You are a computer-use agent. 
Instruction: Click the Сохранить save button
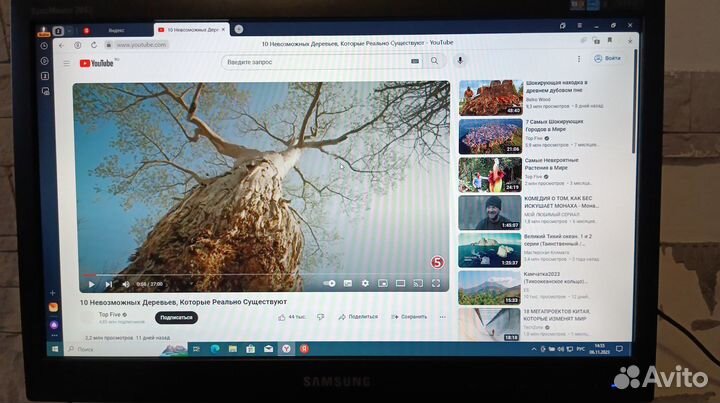coord(409,317)
